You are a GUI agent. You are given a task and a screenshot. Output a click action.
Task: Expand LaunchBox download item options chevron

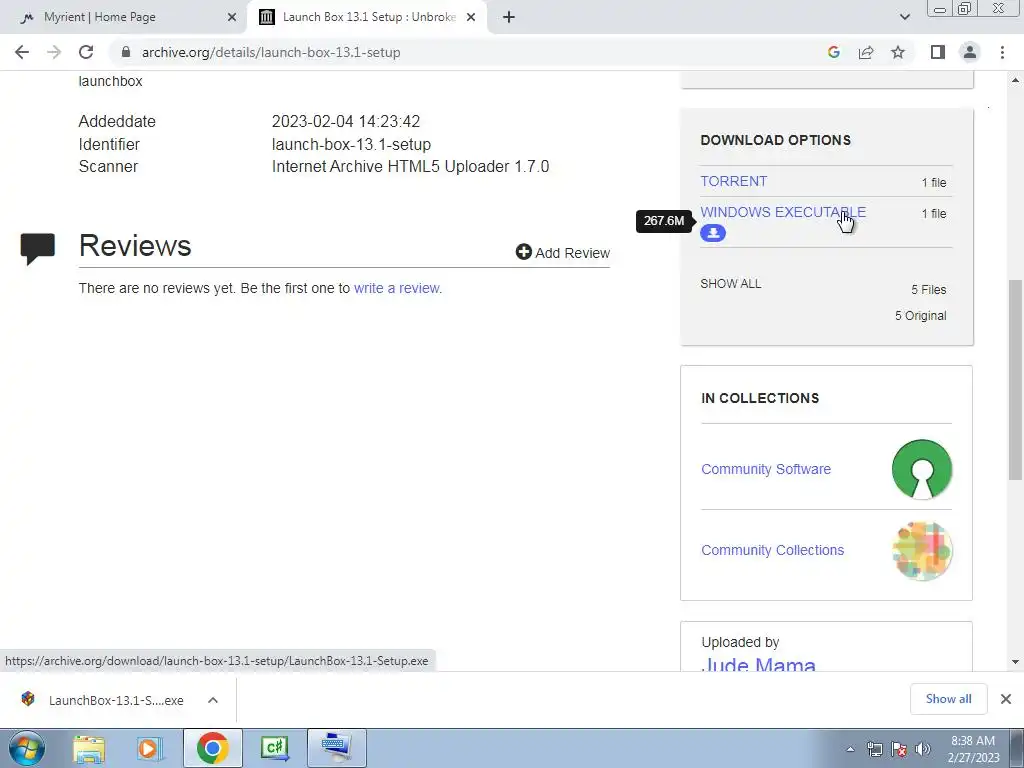(x=212, y=700)
